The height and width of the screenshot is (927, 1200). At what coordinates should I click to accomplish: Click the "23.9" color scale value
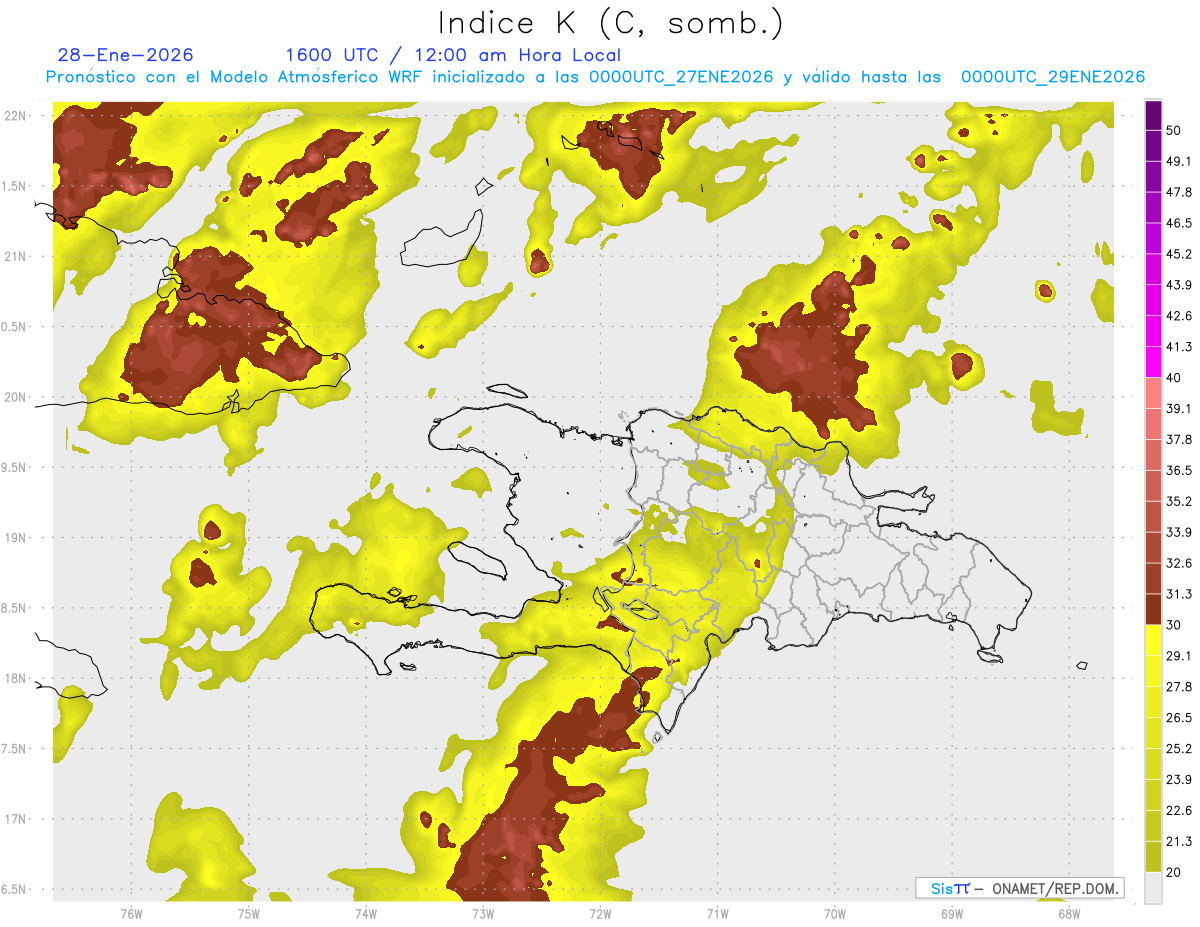(1178, 779)
